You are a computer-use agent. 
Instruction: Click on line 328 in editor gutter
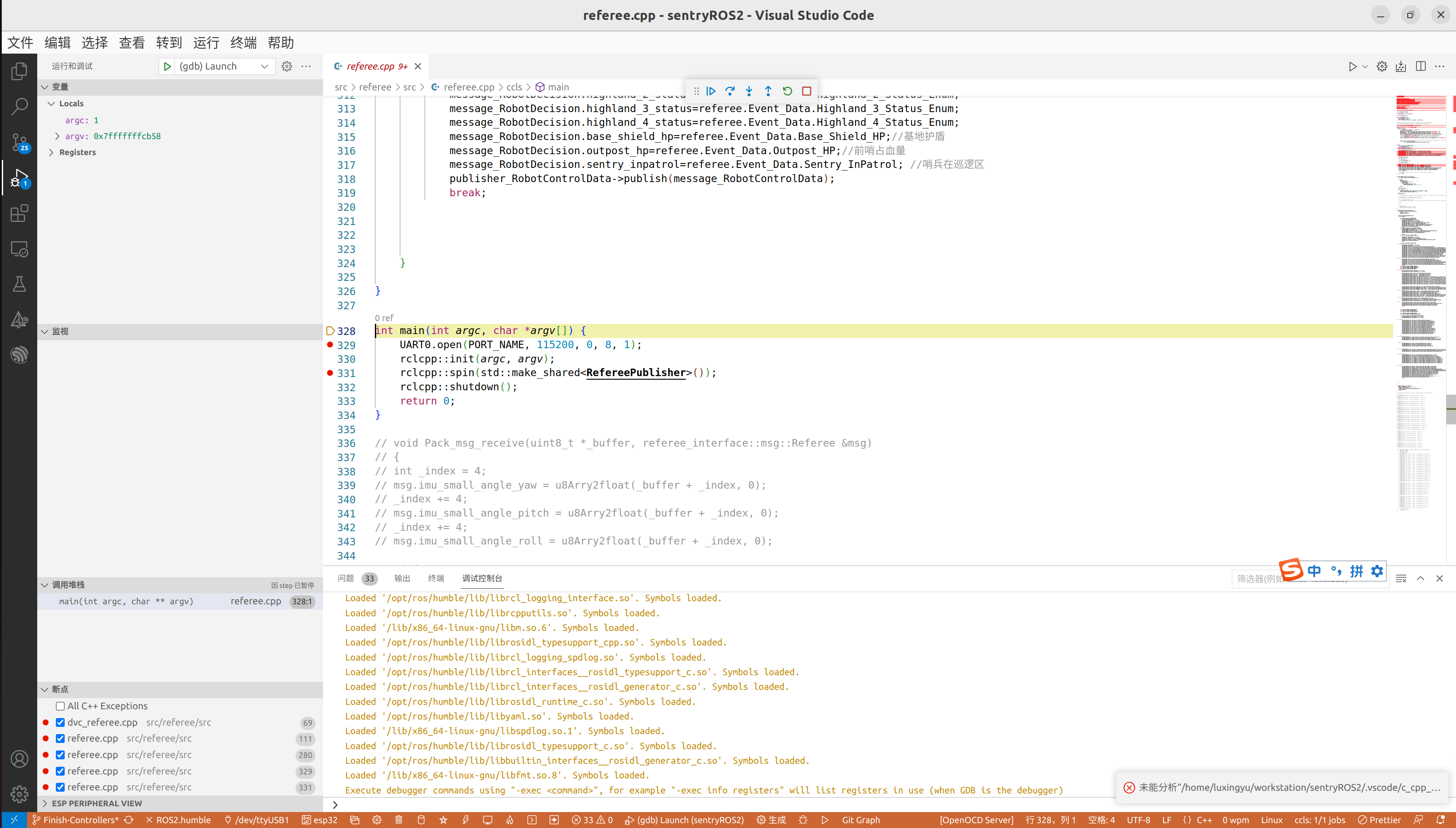pyautogui.click(x=347, y=331)
